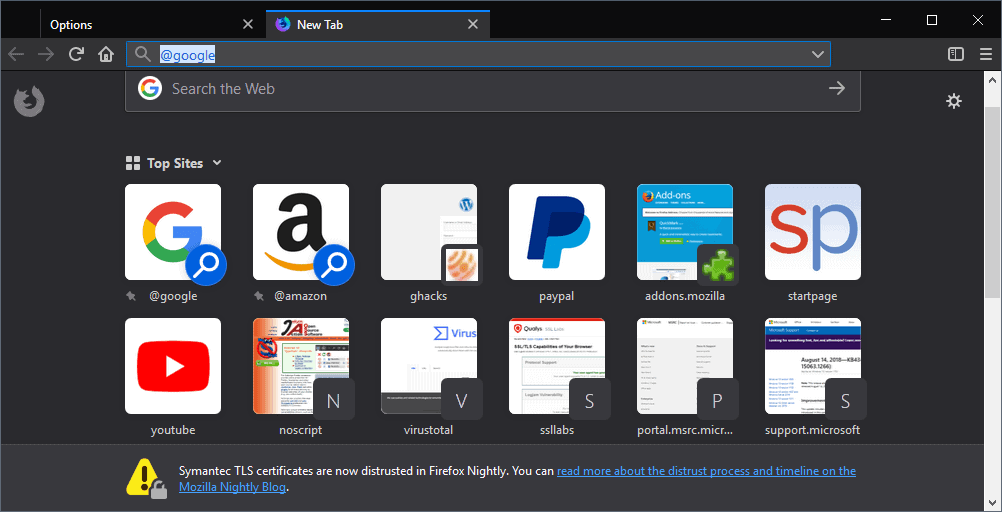Close the New Tab tab
The height and width of the screenshot is (512, 1002).
click(x=473, y=24)
